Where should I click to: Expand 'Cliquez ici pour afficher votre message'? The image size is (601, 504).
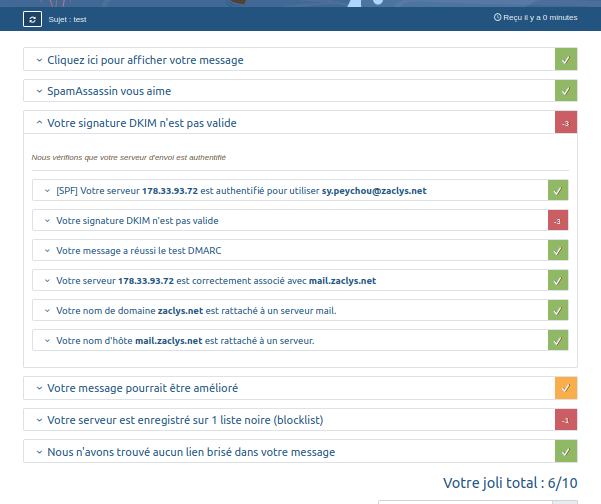(x=145, y=60)
